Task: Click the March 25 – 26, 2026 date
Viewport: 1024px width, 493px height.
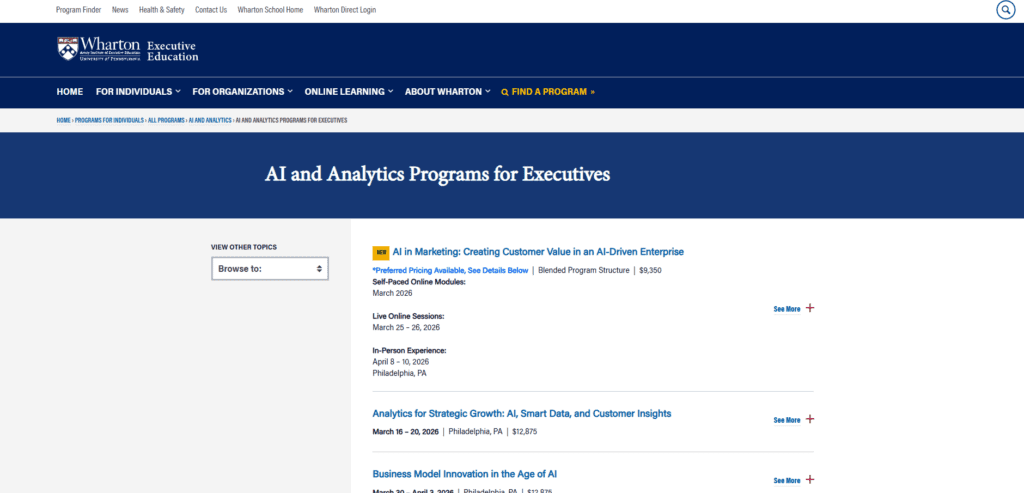Action: coord(406,327)
